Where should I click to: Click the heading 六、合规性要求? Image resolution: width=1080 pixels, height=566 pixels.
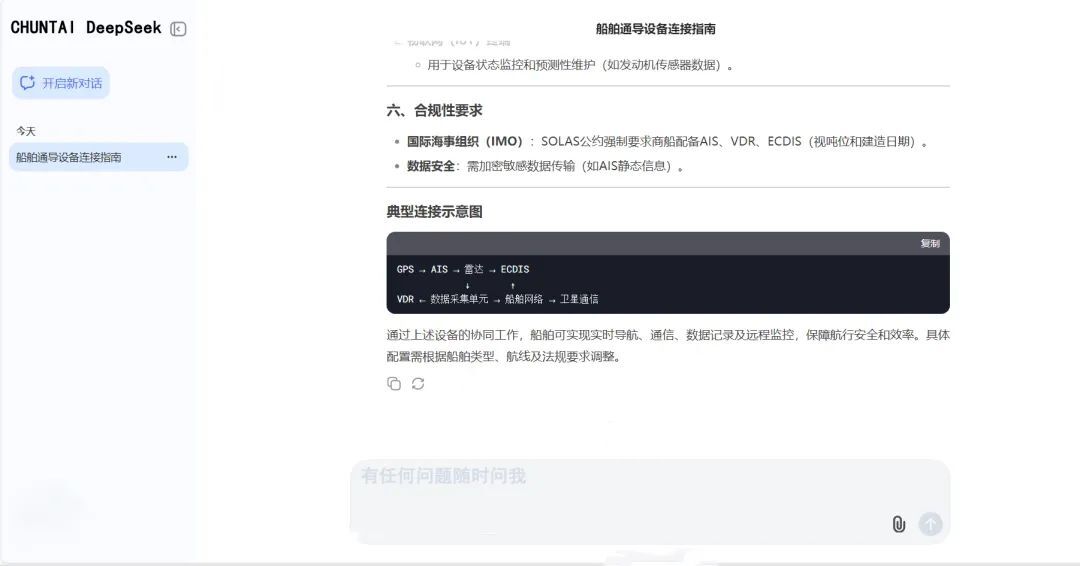(x=435, y=110)
